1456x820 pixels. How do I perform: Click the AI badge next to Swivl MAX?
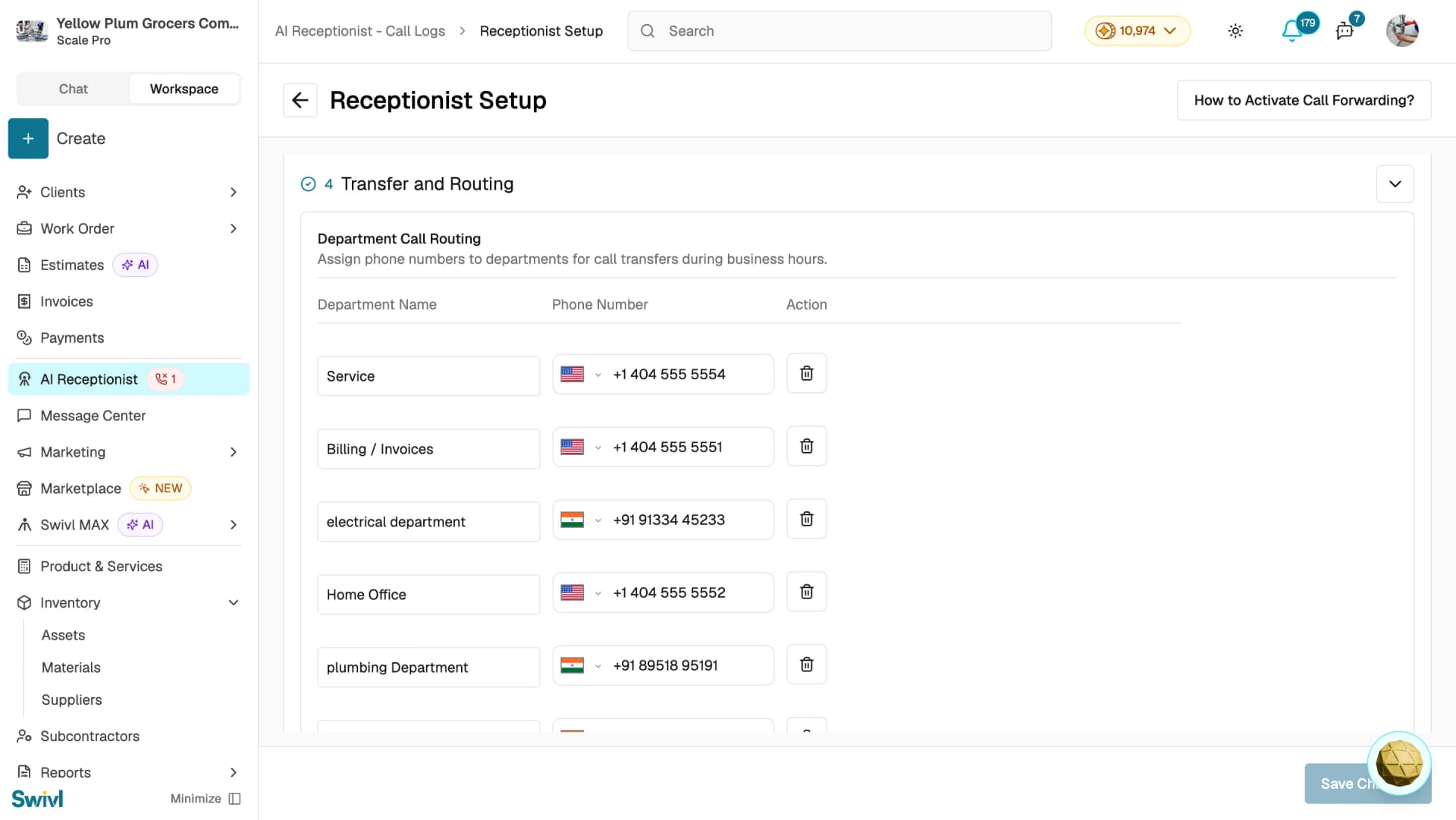click(140, 525)
